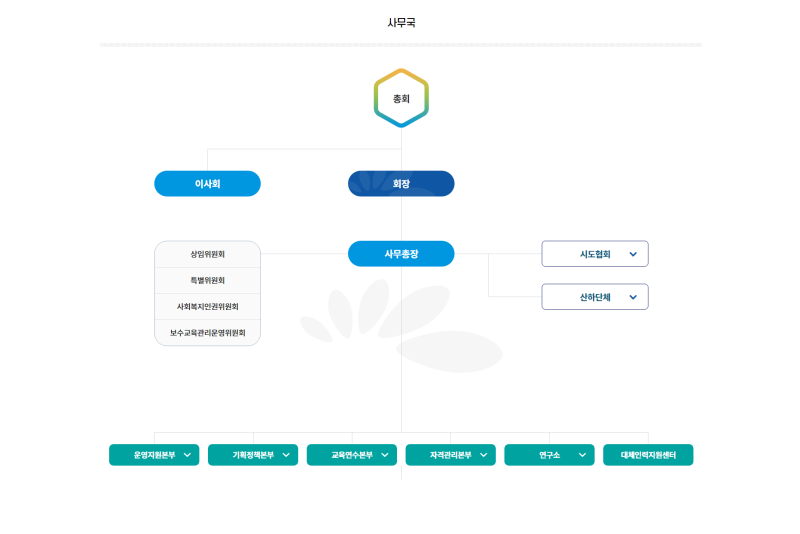Select 특별위원회 in the committee list
800x534 pixels.
coord(207,281)
